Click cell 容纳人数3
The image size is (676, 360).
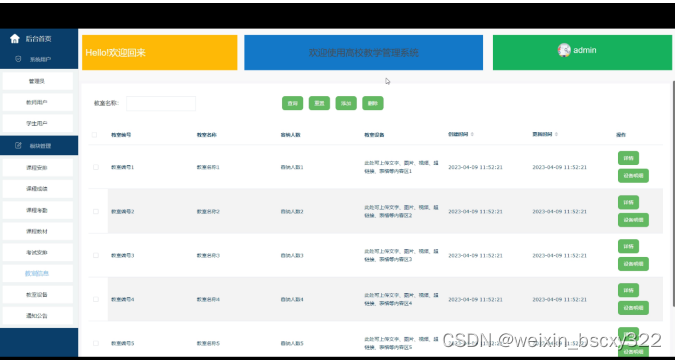(x=292, y=256)
